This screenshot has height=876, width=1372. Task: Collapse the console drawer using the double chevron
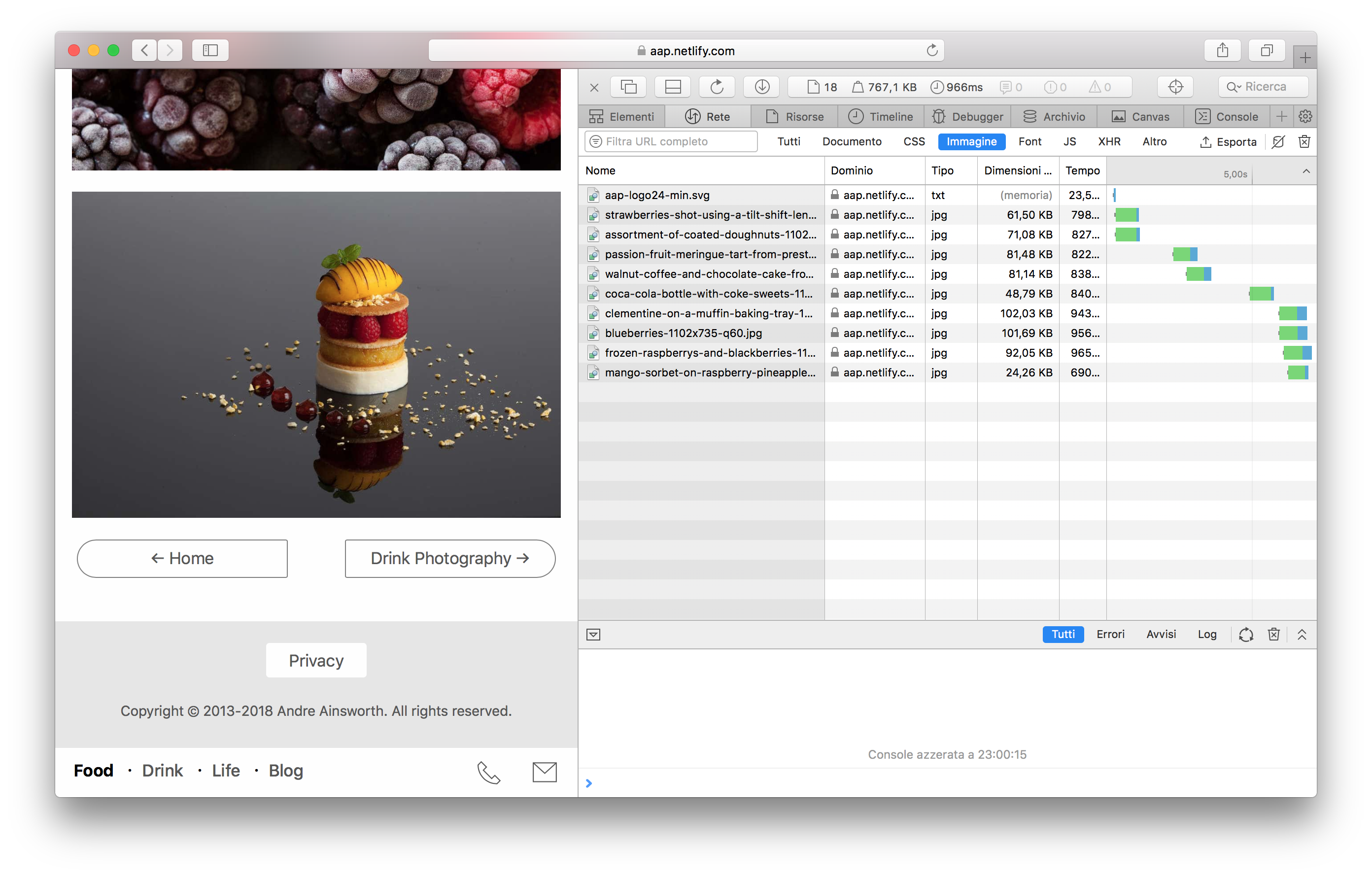[x=1302, y=634]
